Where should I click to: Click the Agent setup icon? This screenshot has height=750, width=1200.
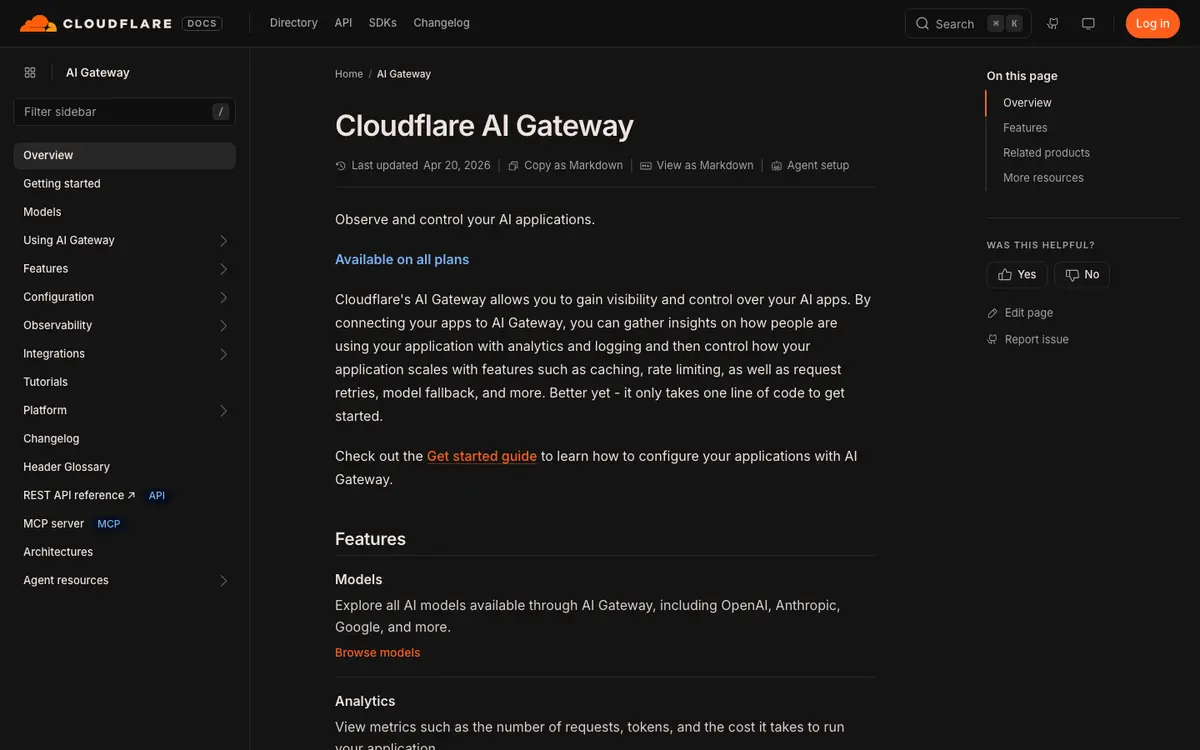click(777, 166)
